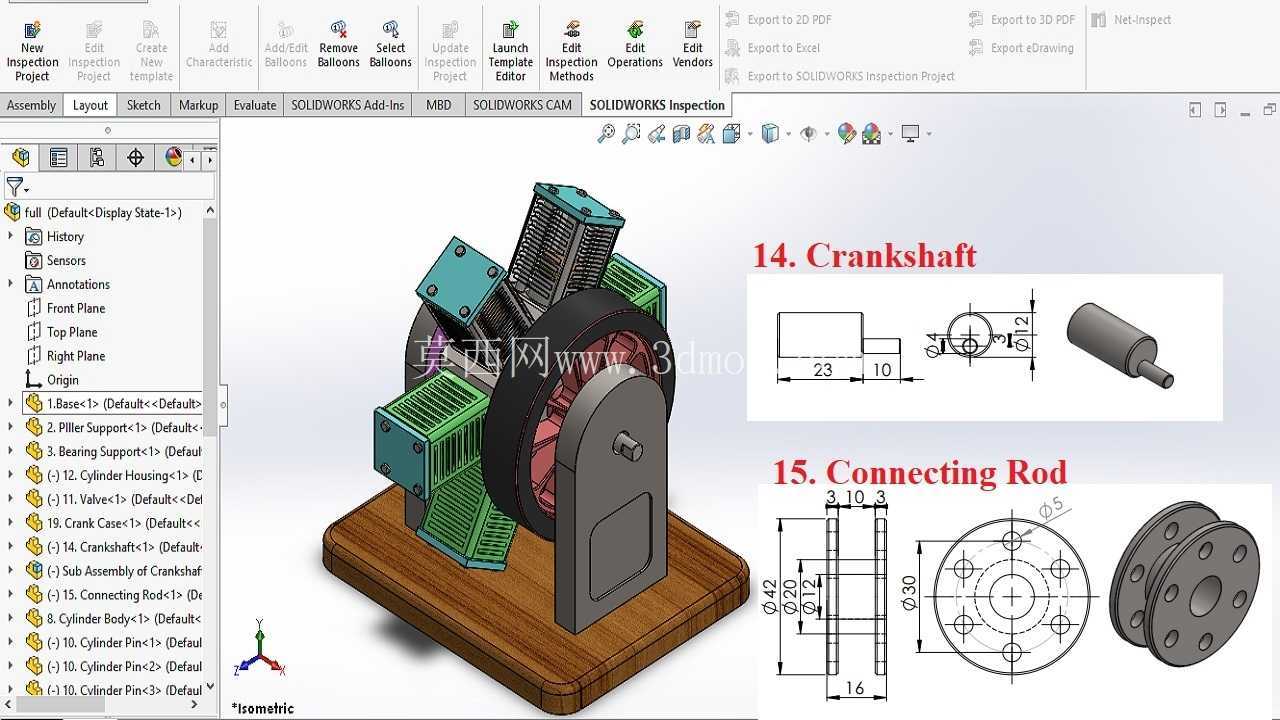The image size is (1280, 720).
Task: Open View Settings dropdown arrow
Action: [929, 134]
